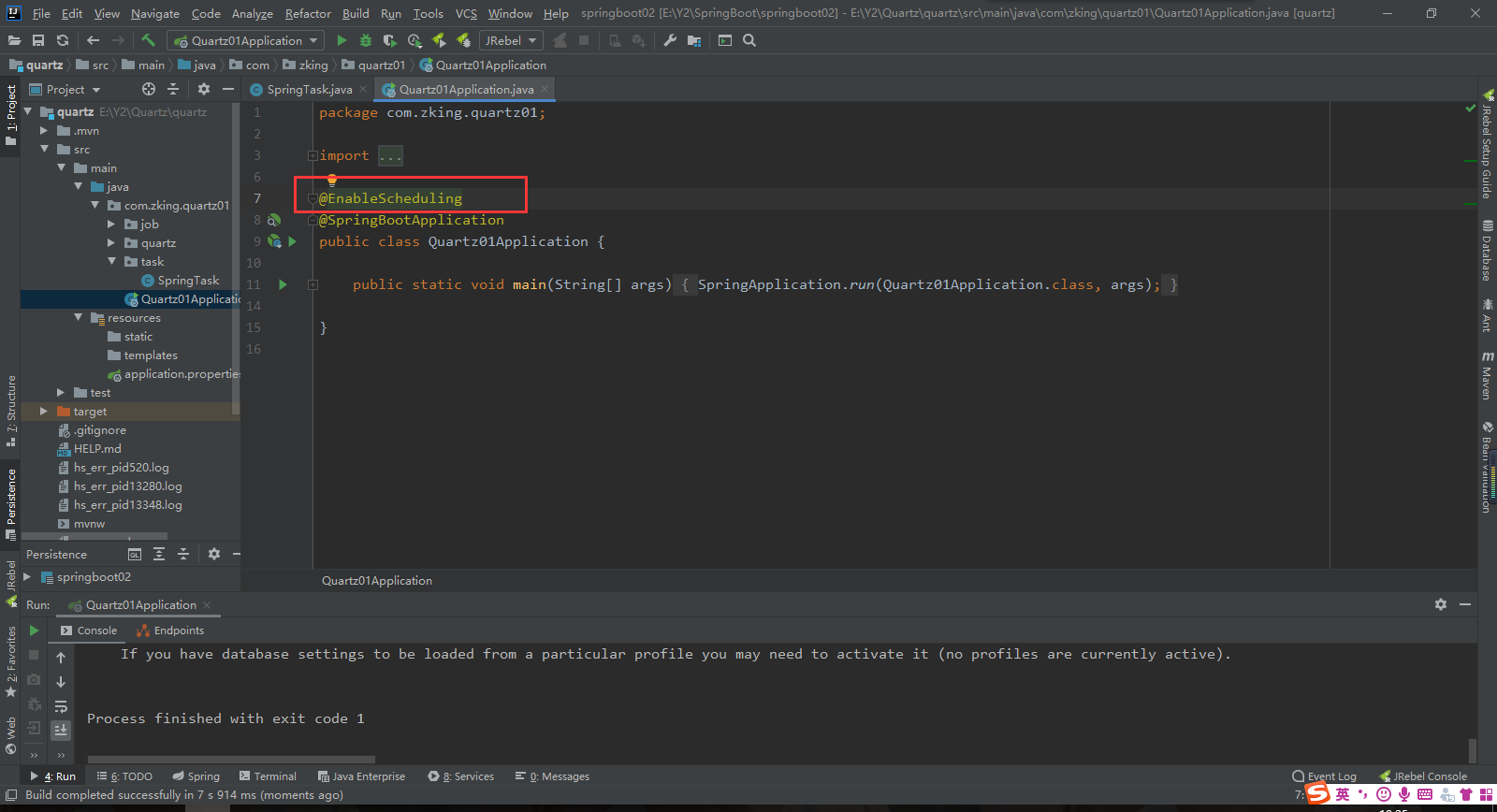
Task: Click the Sogou input method S icon
Action: point(1318,794)
